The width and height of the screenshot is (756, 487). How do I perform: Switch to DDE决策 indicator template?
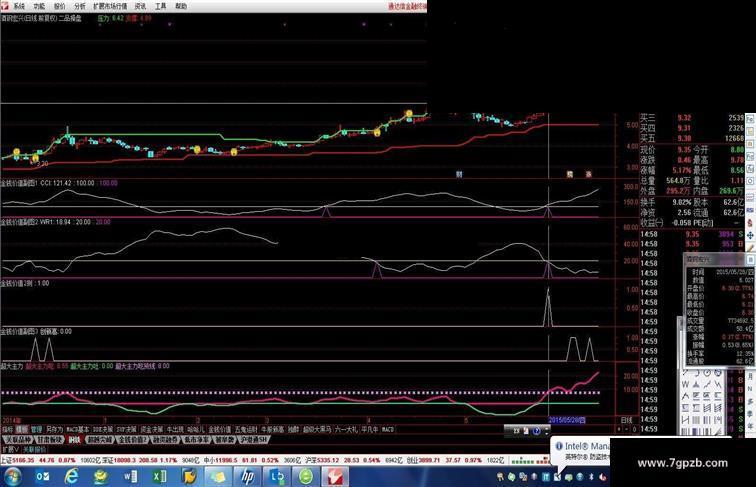tap(103, 429)
